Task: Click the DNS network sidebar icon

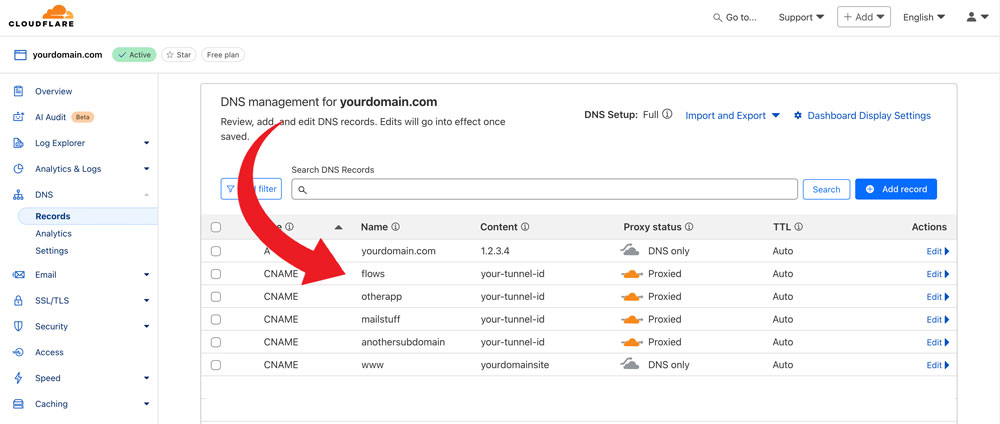Action: (x=18, y=195)
